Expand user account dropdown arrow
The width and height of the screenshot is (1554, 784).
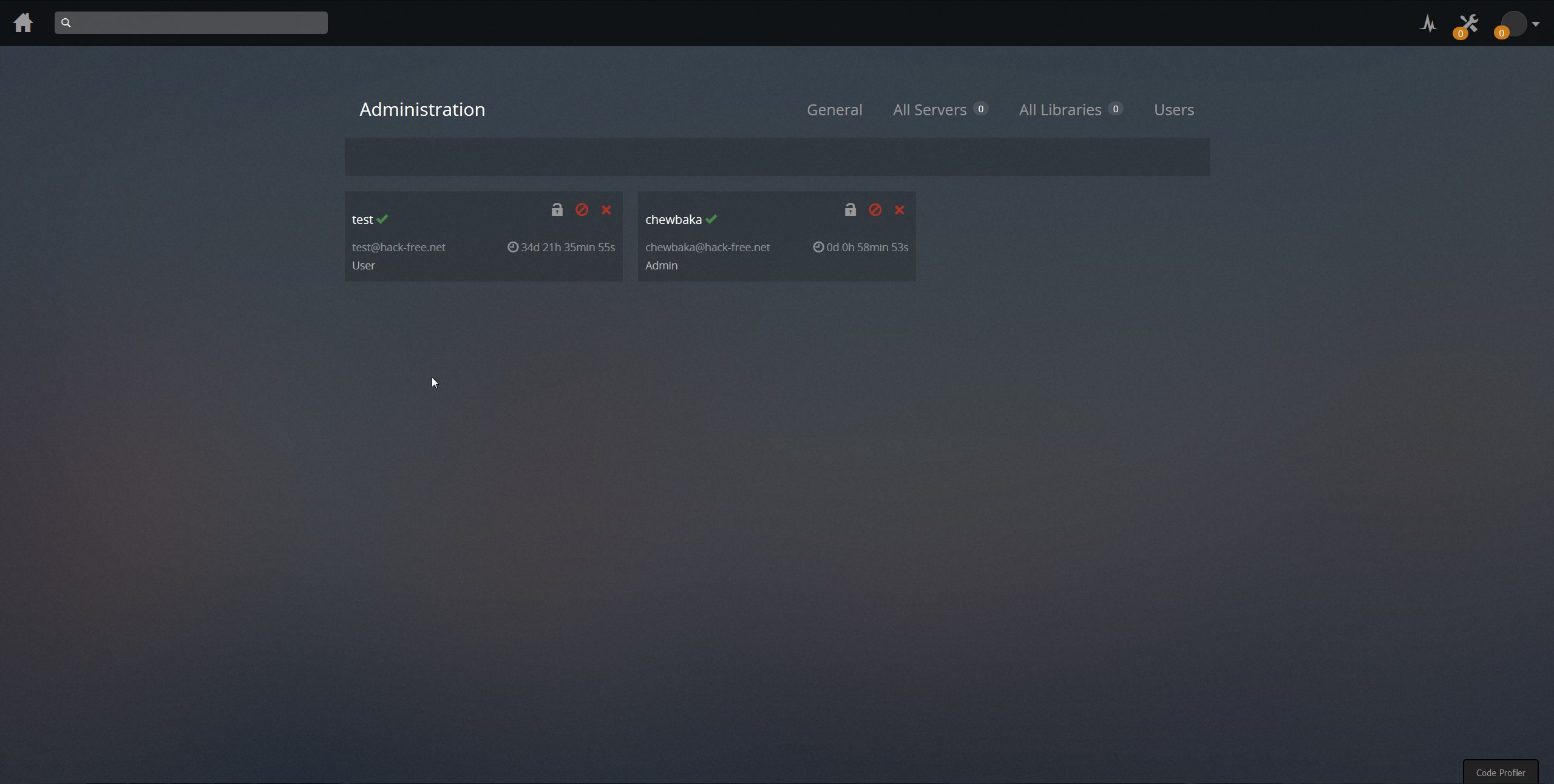[x=1535, y=24]
